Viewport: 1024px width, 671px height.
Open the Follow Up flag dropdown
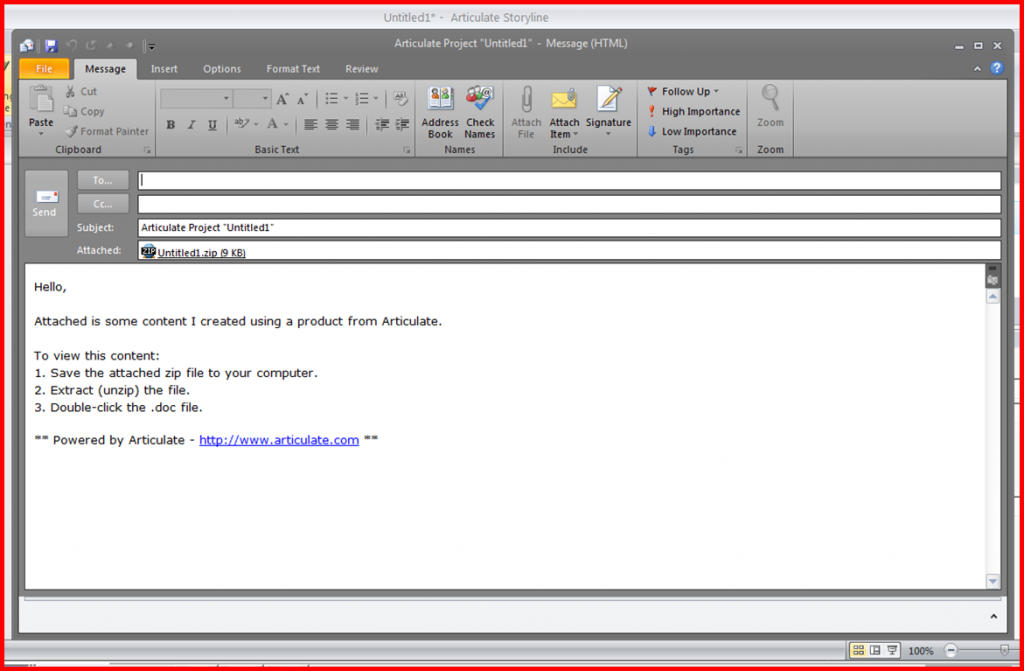pyautogui.click(x=682, y=91)
